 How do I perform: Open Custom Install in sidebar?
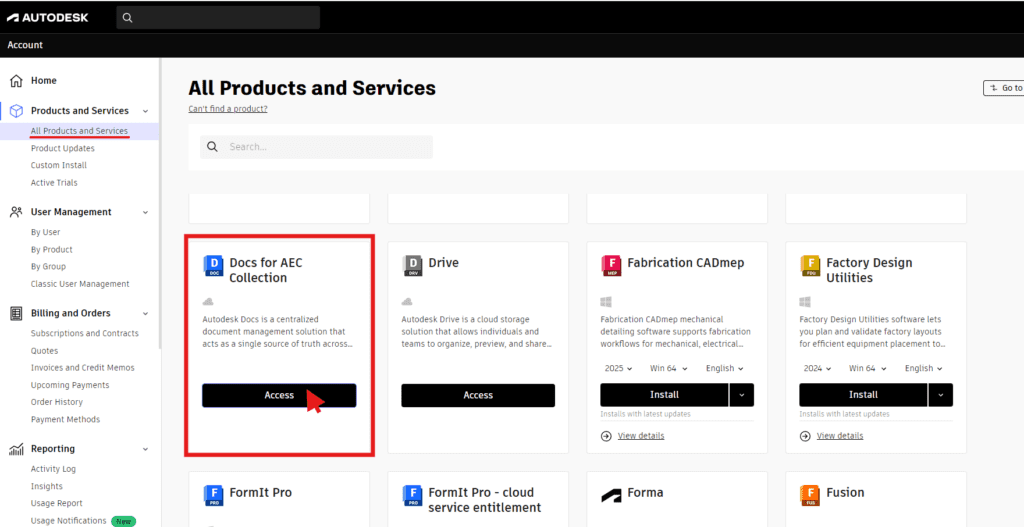[x=59, y=165]
